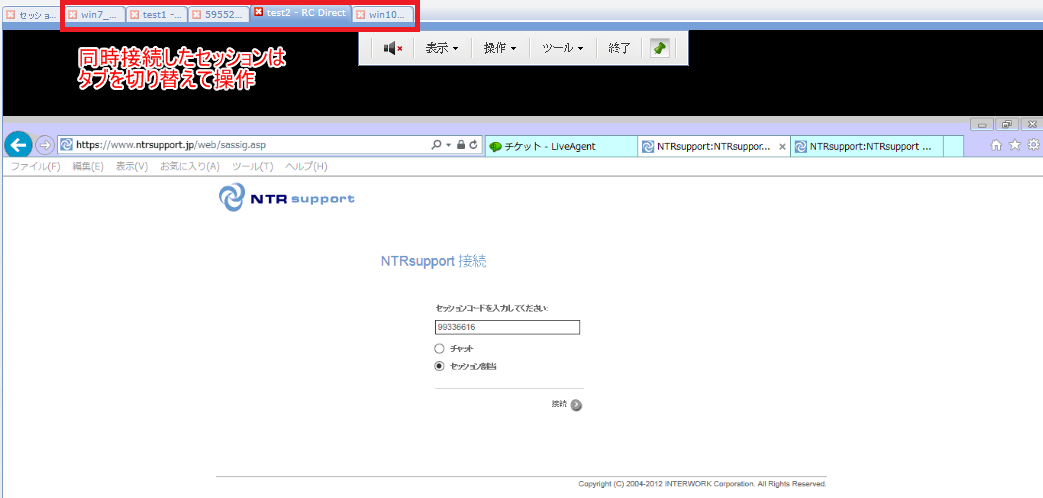The width and height of the screenshot is (1043, 498).
Task: Open the rightmost NTRsupport browser tab
Action: click(867, 147)
